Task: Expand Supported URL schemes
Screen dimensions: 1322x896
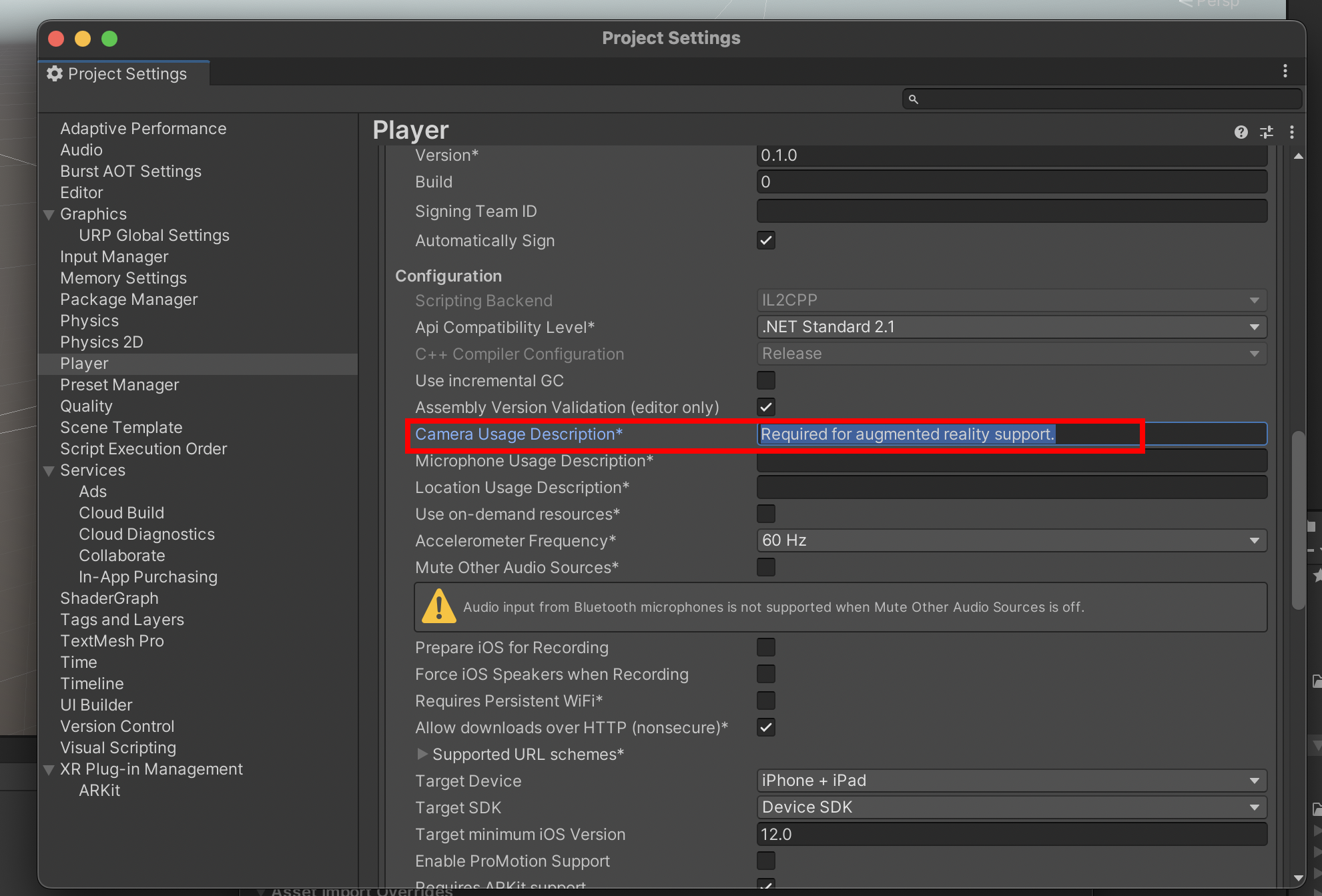Action: tap(422, 754)
